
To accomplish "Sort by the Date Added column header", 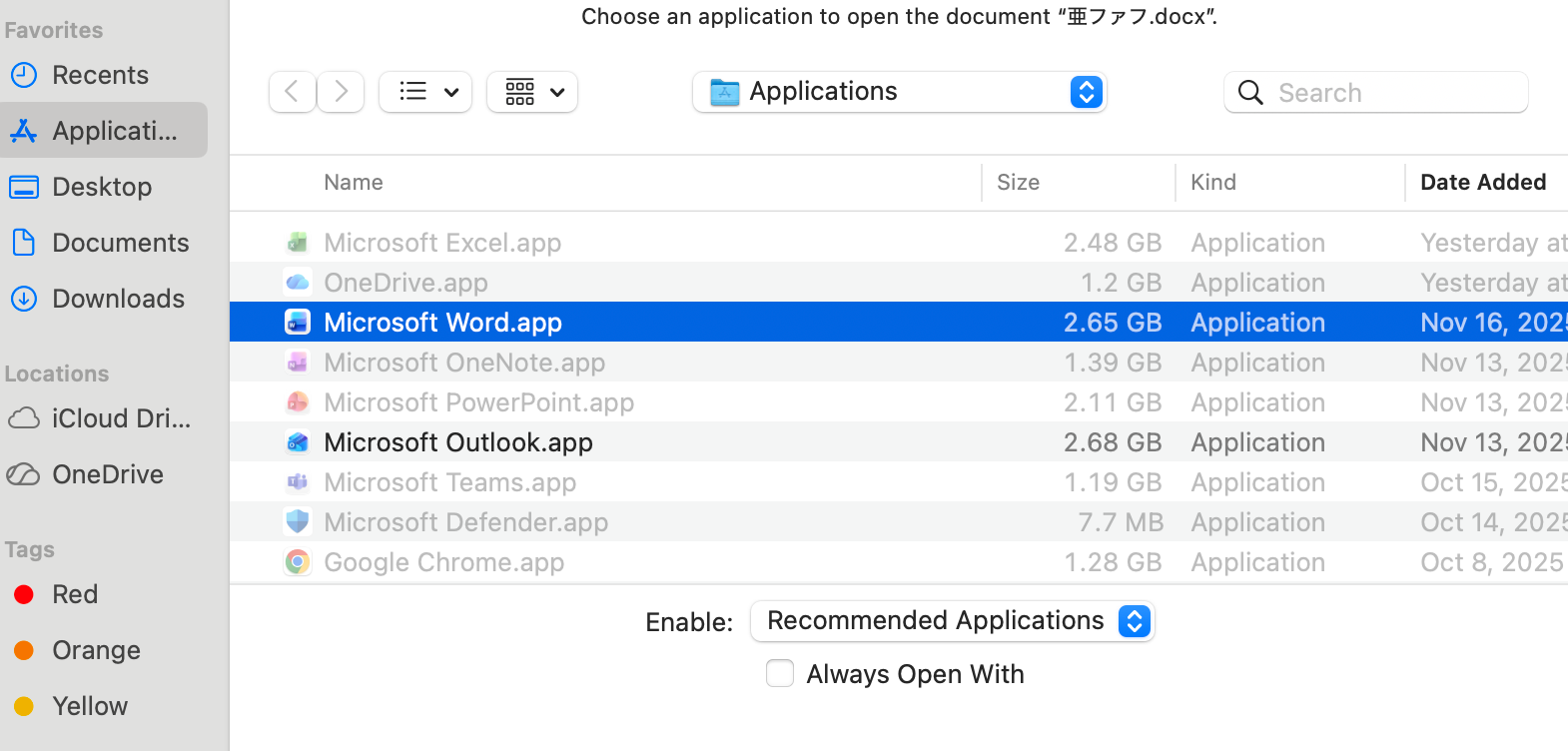I will pos(1483,182).
